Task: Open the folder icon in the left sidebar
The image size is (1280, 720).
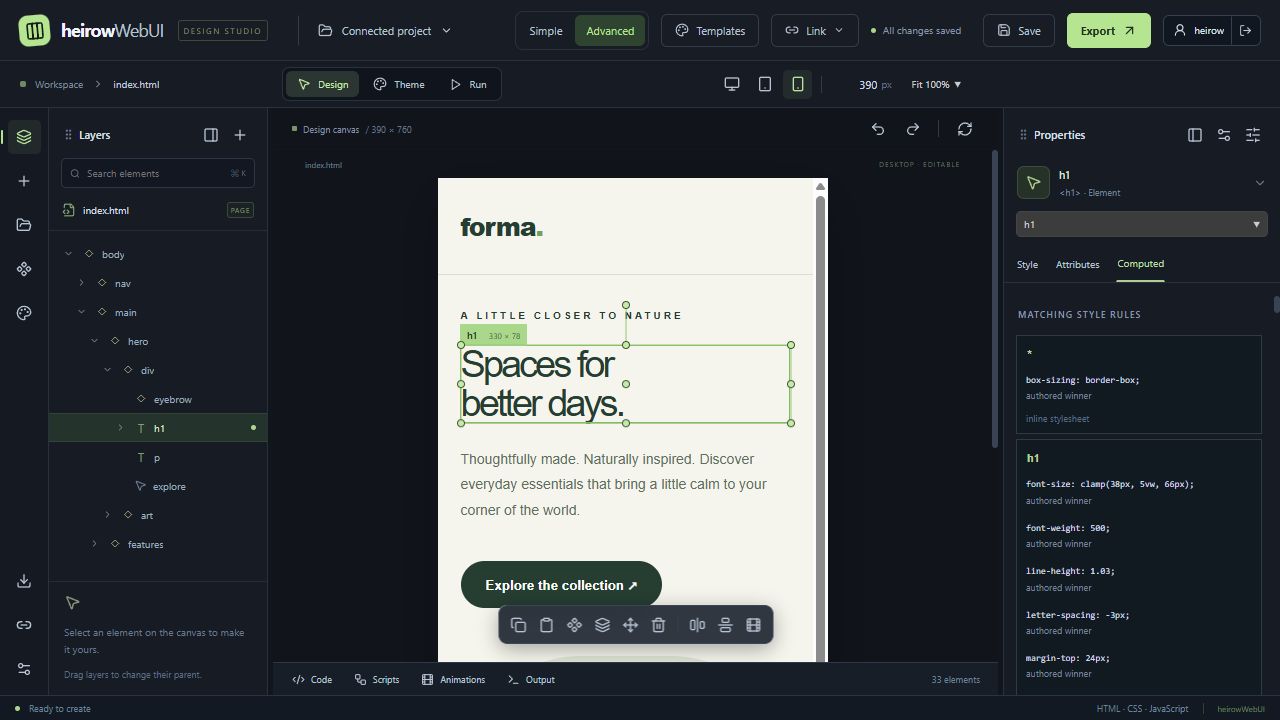Action: point(24,225)
